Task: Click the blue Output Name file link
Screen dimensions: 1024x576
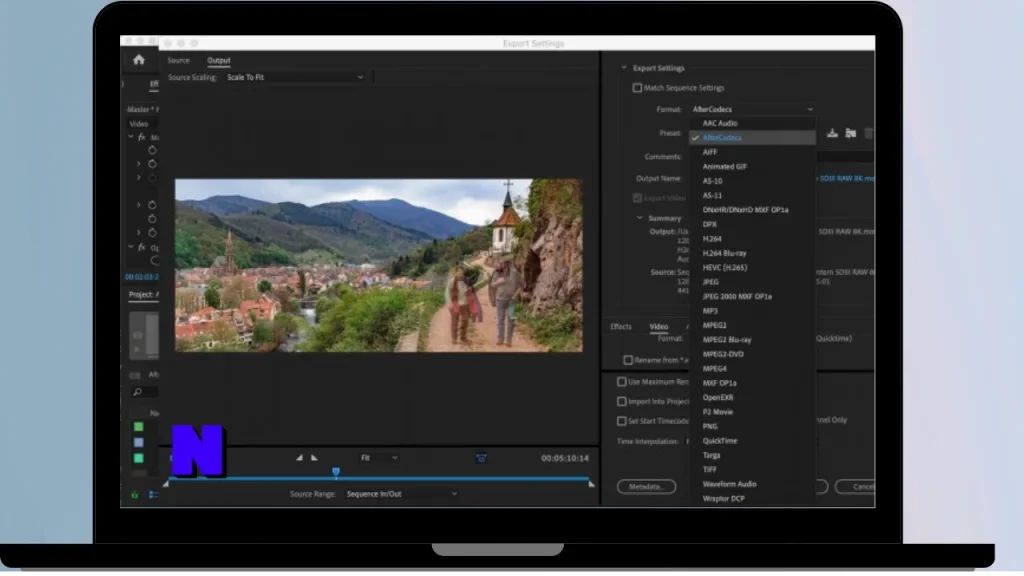Action: pos(846,178)
